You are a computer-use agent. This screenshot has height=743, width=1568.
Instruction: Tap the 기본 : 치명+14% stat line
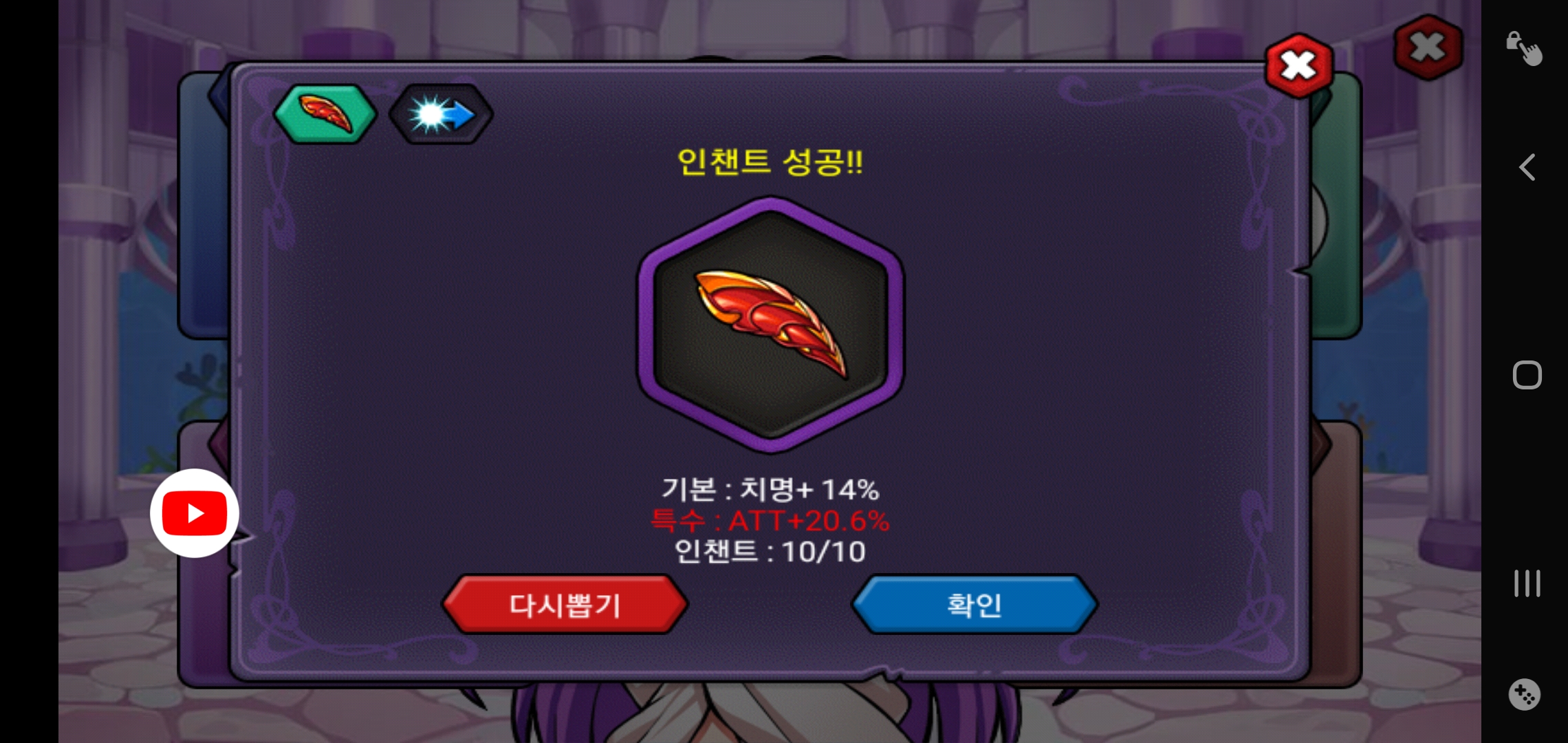770,489
